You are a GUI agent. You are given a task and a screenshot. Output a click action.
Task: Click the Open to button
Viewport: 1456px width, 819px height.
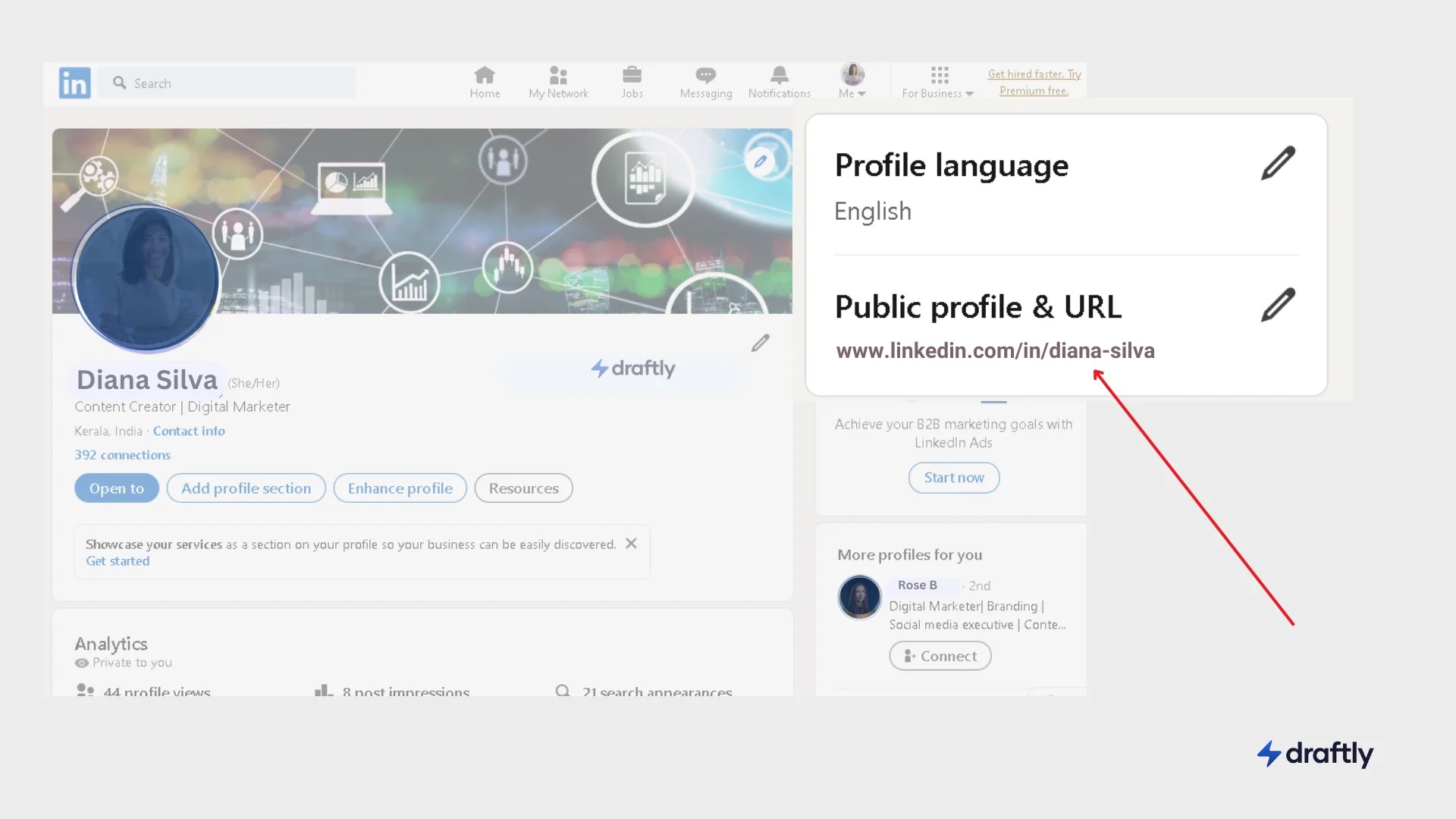[x=116, y=488]
